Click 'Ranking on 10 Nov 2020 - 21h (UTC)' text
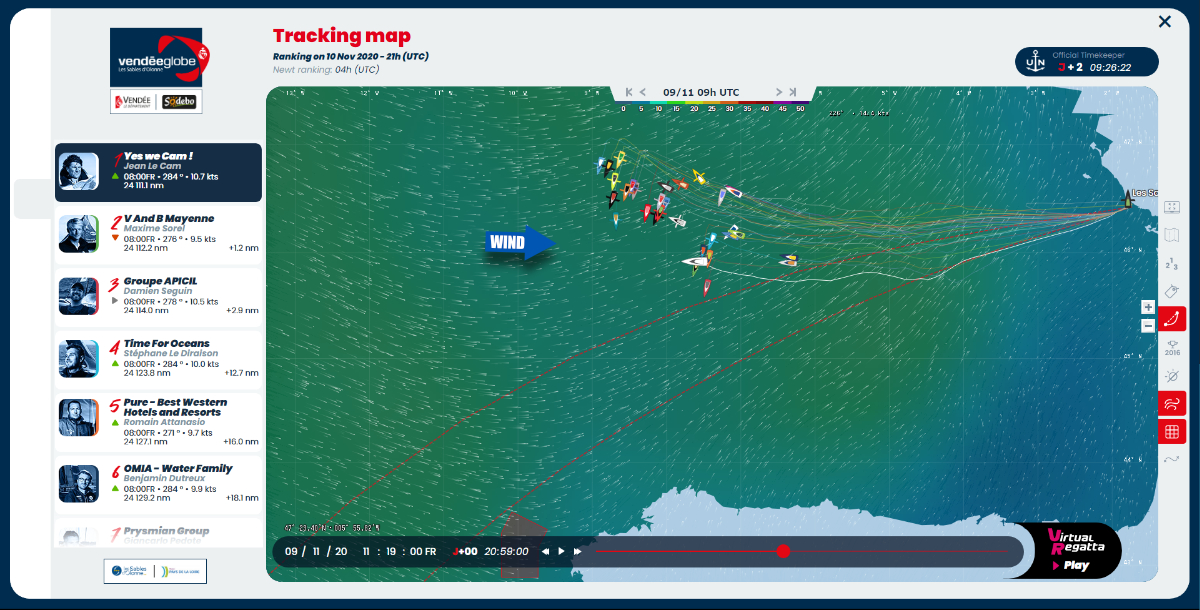 (x=351, y=56)
